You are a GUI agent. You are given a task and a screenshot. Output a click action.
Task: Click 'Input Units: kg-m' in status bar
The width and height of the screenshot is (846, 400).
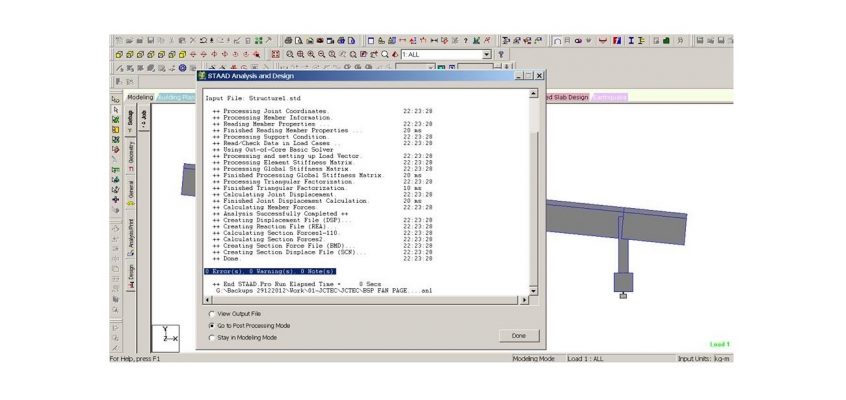click(x=704, y=358)
